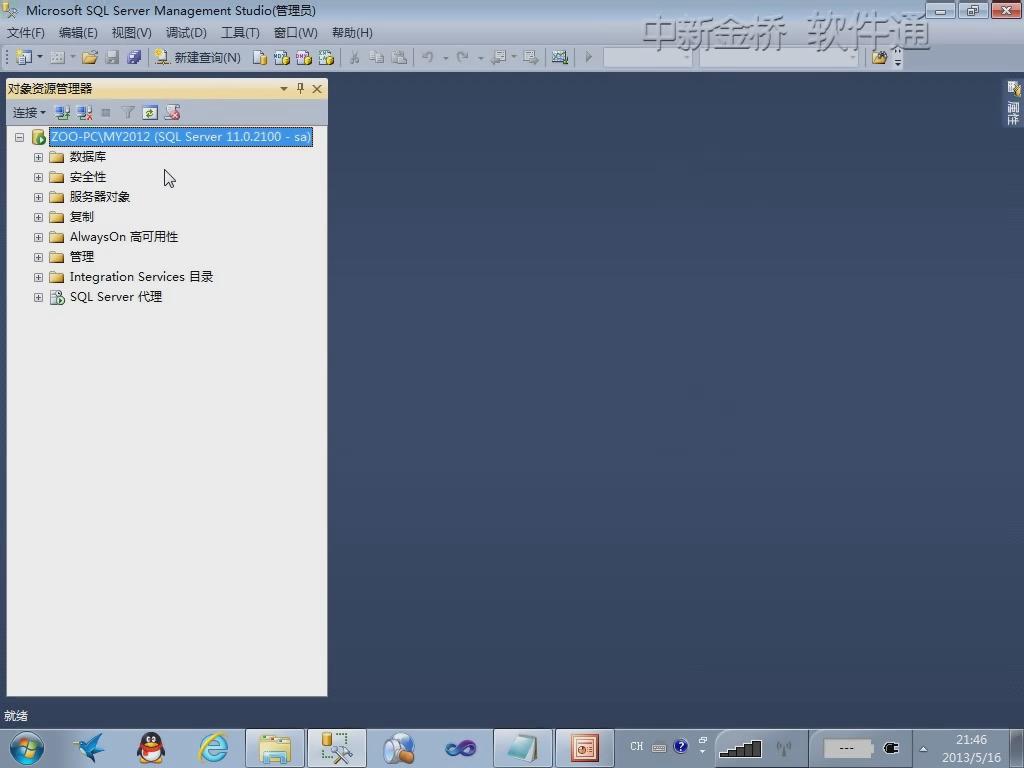Expand the AlwaysOn 高可用性 folder

(x=39, y=238)
